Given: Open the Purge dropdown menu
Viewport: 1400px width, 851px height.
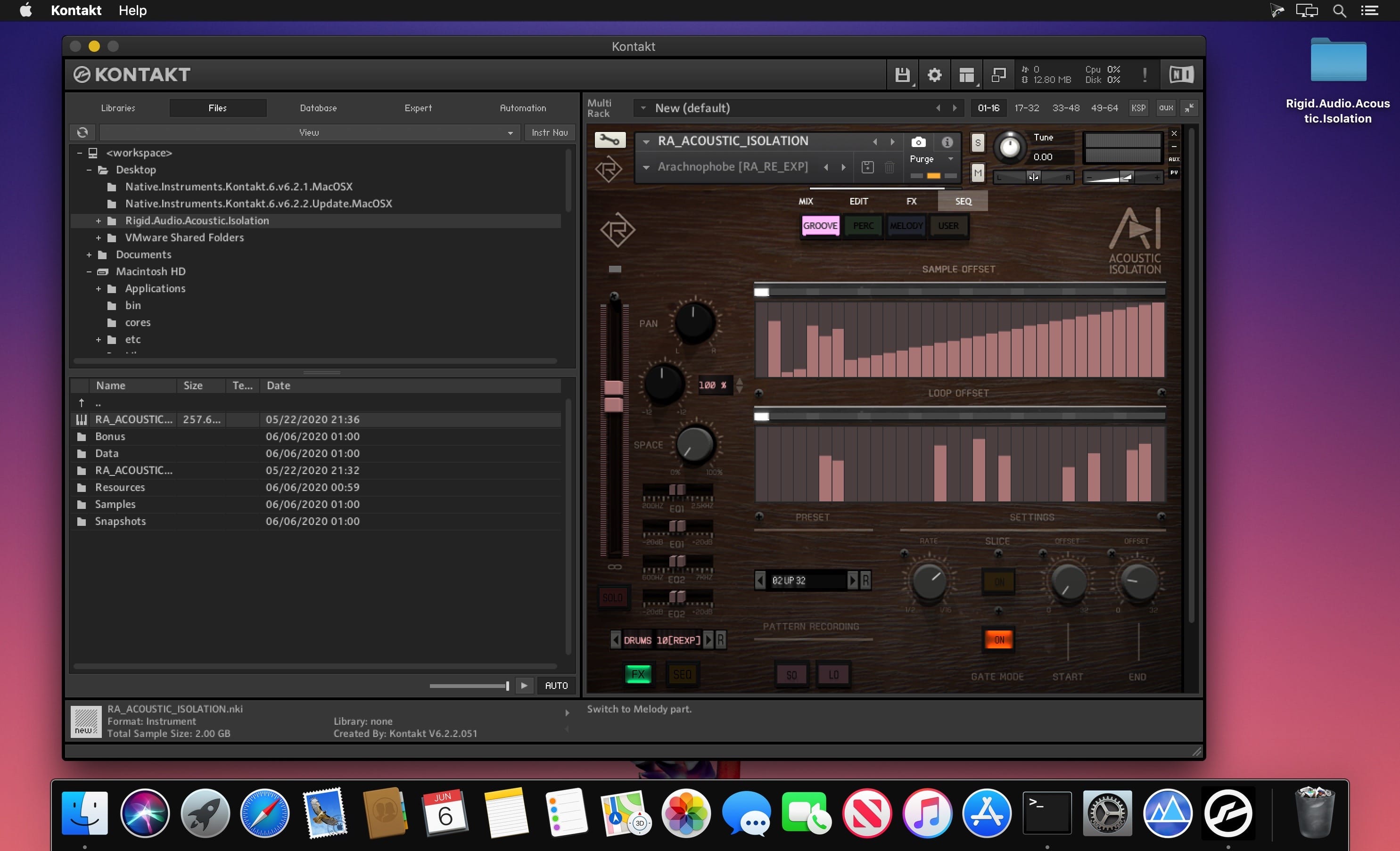Looking at the screenshot, I should (x=932, y=159).
